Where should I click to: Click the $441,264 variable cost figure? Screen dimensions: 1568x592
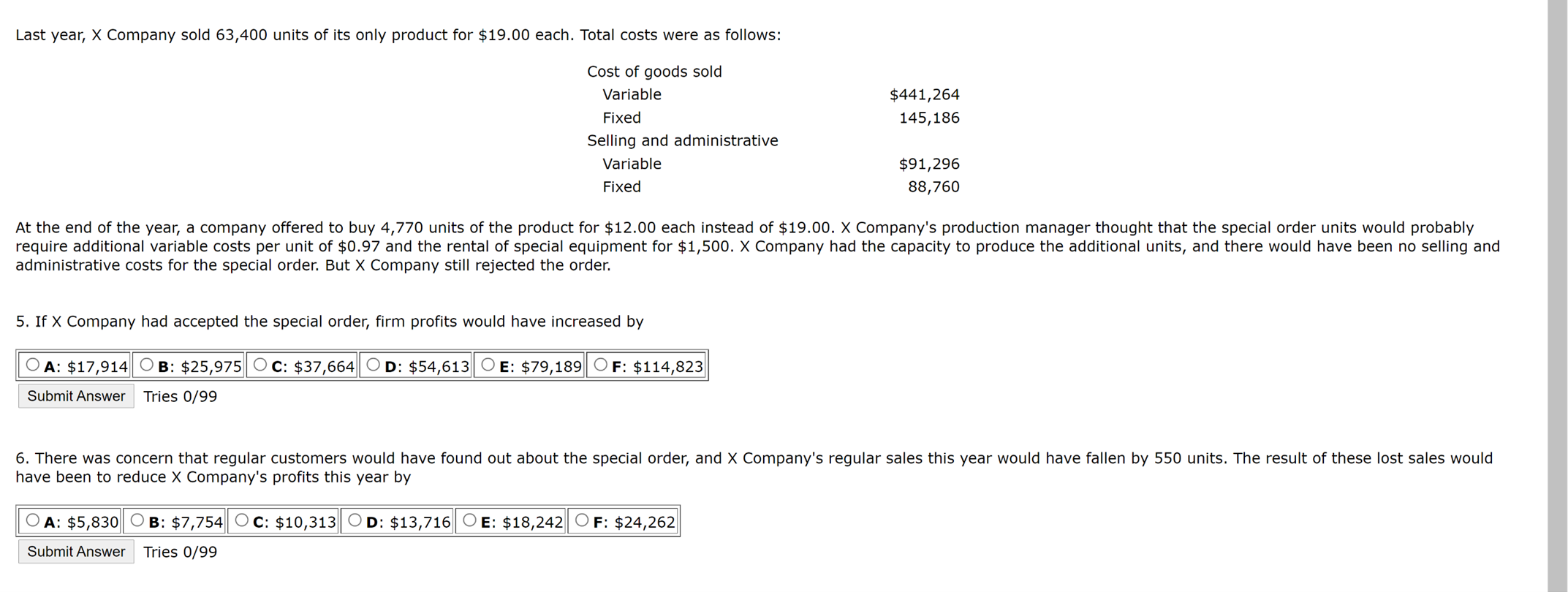point(925,94)
